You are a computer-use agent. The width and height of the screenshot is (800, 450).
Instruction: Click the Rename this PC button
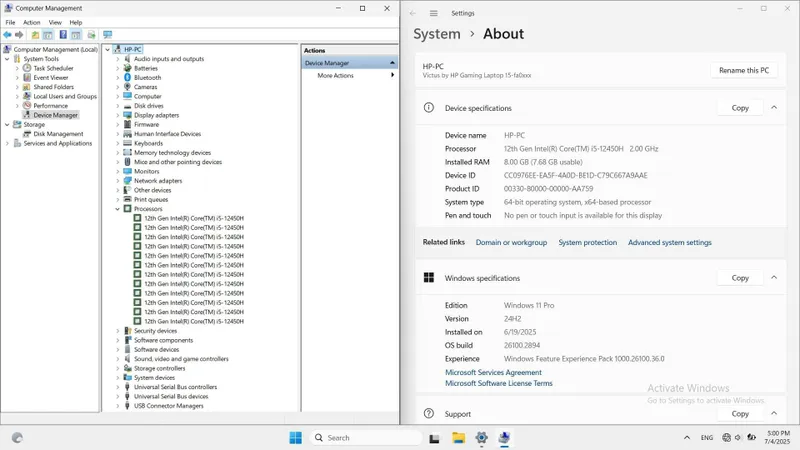pos(743,70)
